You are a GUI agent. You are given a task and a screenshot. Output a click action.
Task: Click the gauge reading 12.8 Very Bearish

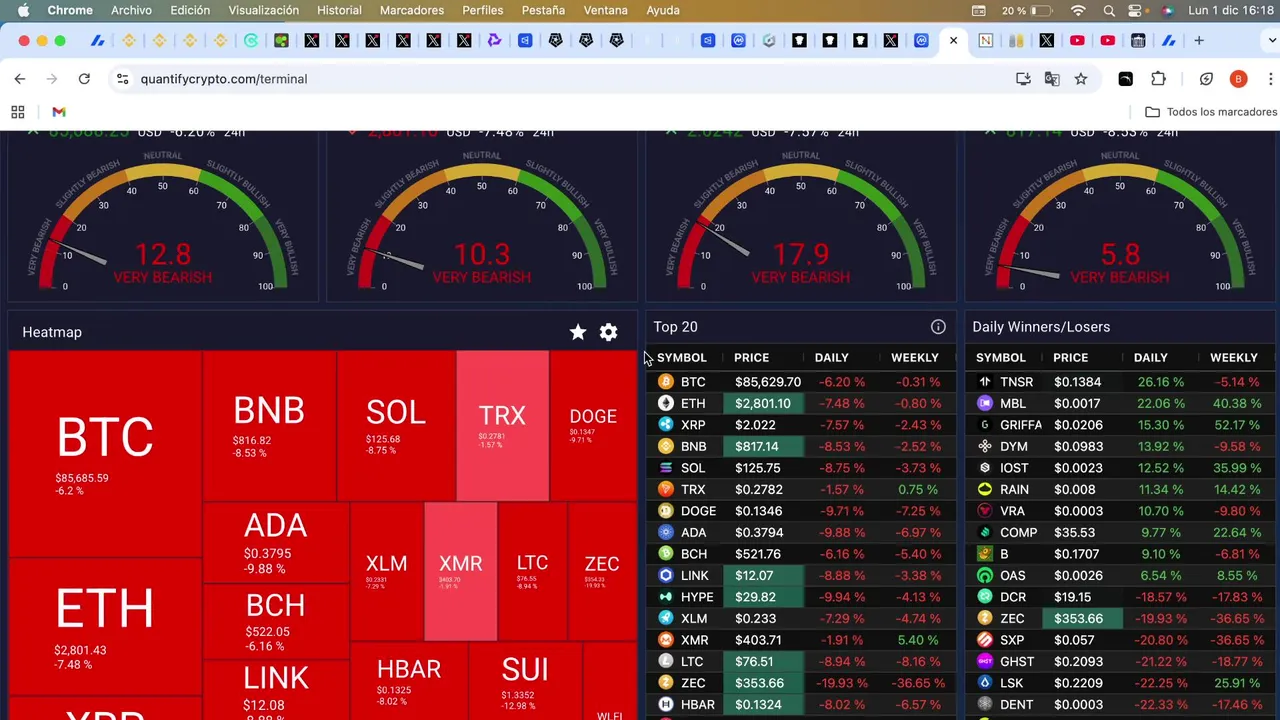click(162, 220)
